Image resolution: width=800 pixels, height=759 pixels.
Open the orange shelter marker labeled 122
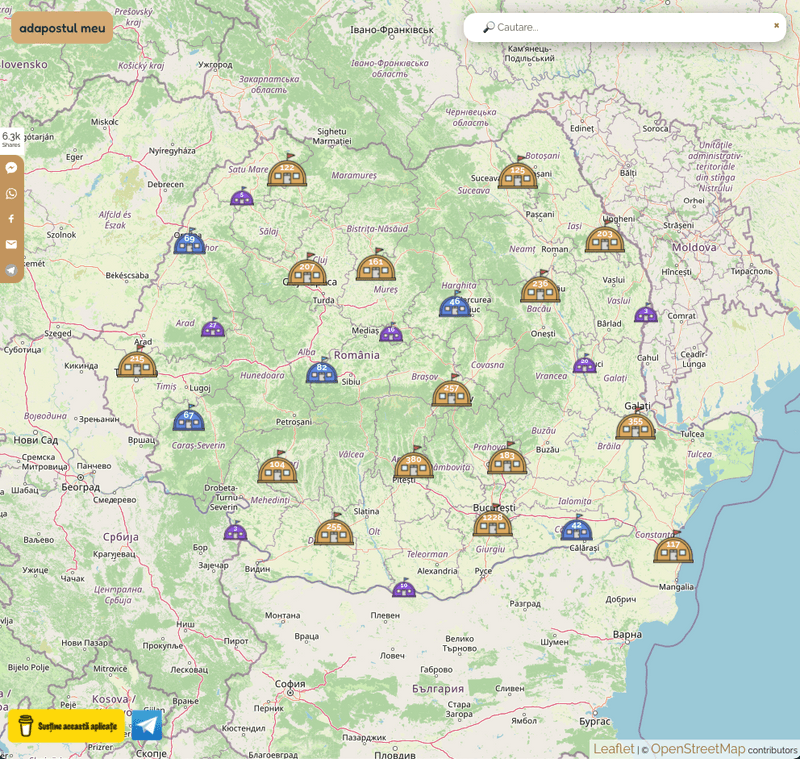[x=287, y=170]
